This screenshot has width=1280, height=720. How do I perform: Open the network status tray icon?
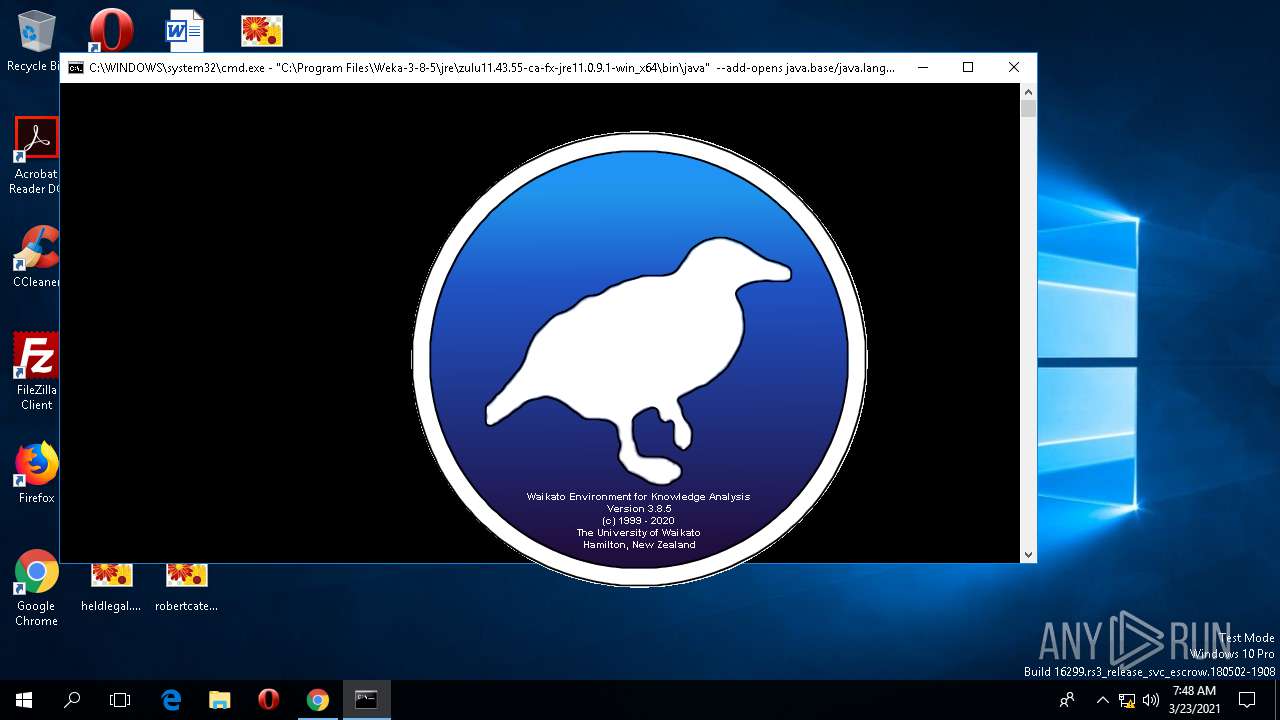click(1127, 700)
